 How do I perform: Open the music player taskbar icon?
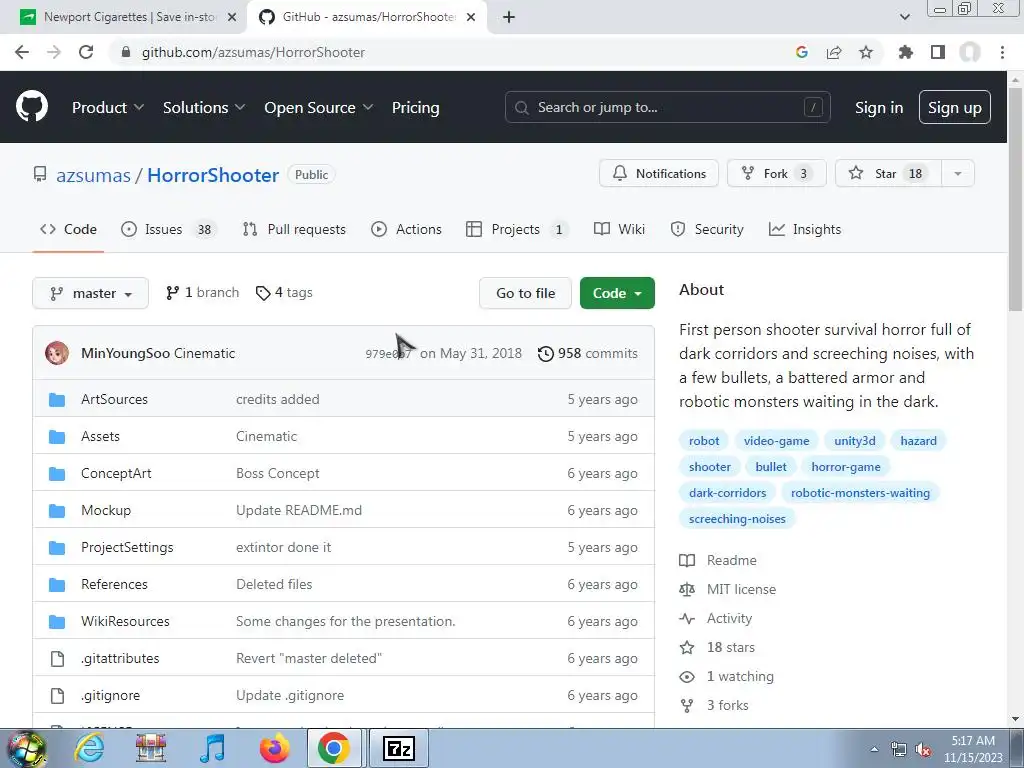[212, 748]
